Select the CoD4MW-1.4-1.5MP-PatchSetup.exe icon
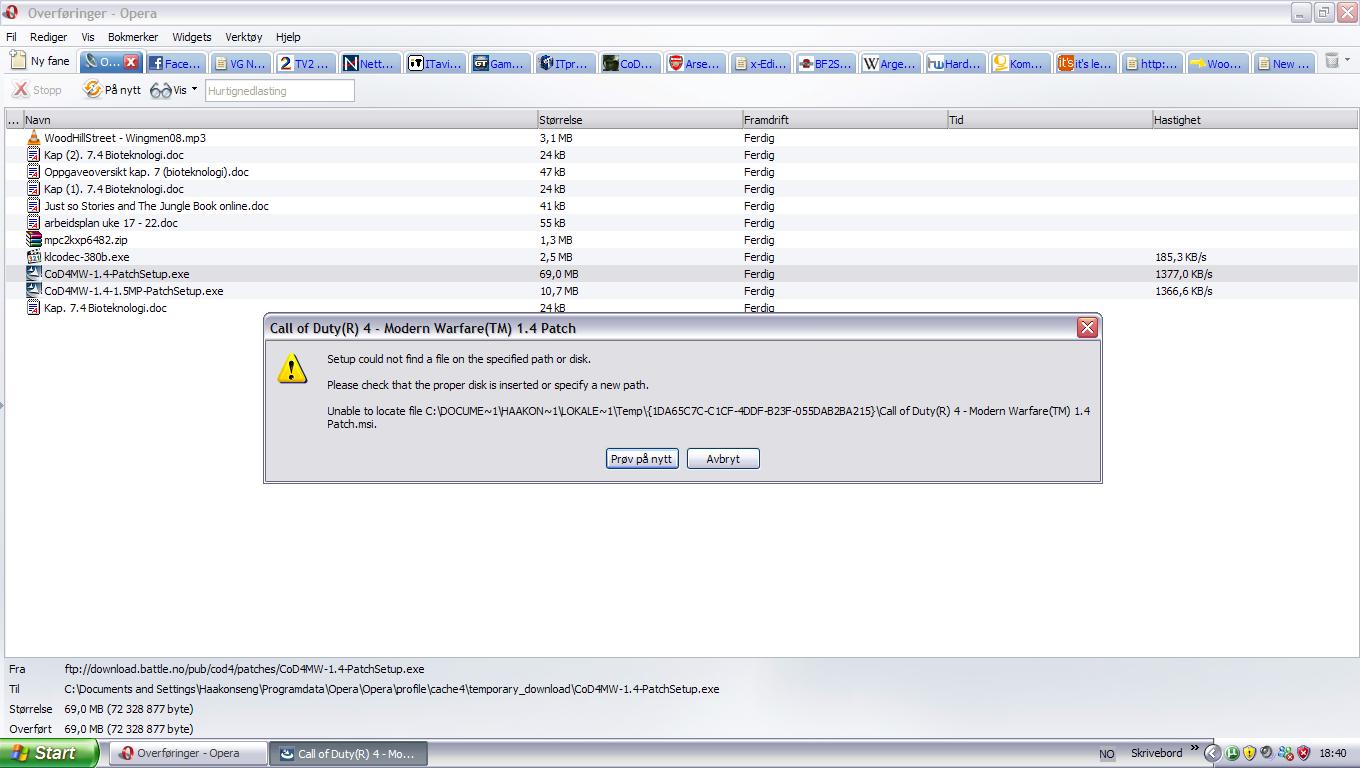 point(34,291)
